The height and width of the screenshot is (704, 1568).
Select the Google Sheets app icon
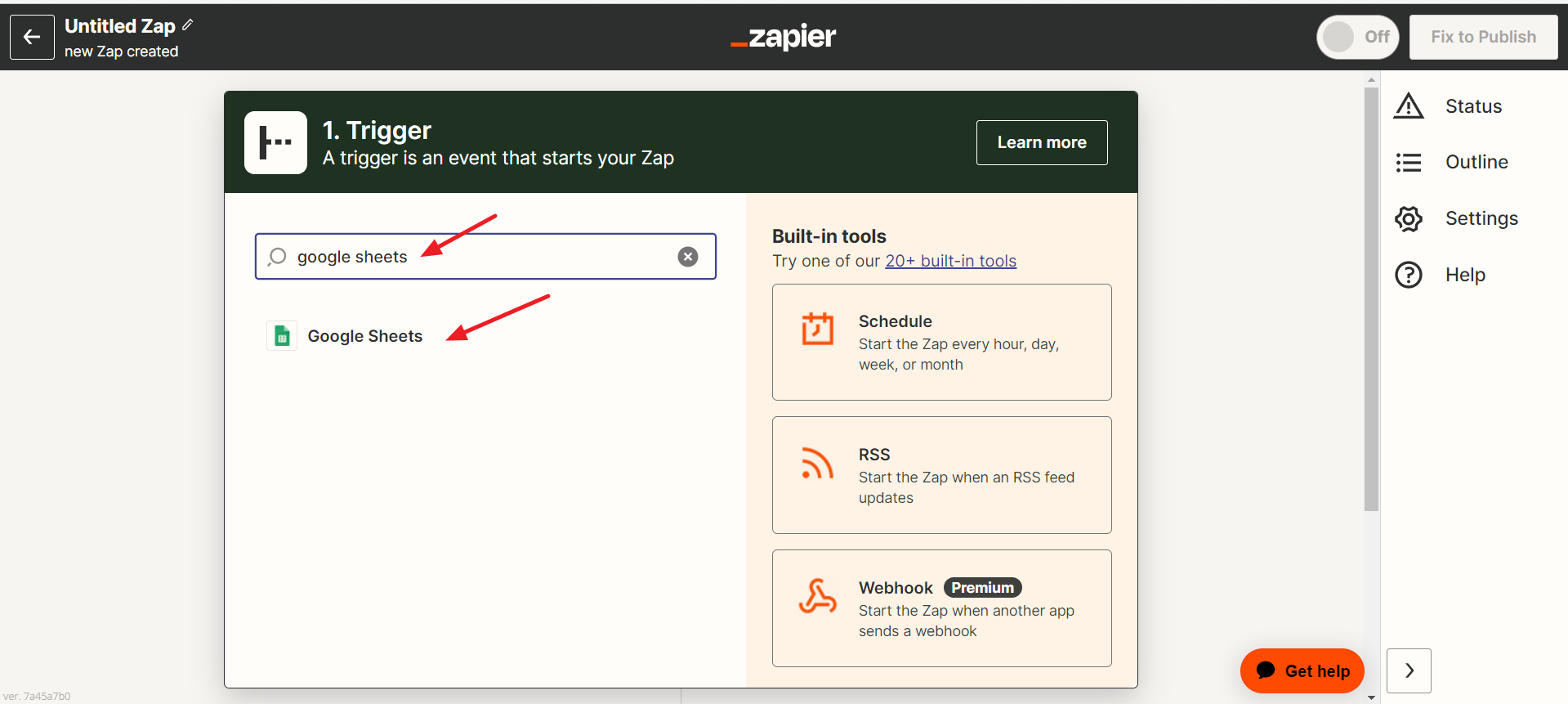(x=282, y=336)
